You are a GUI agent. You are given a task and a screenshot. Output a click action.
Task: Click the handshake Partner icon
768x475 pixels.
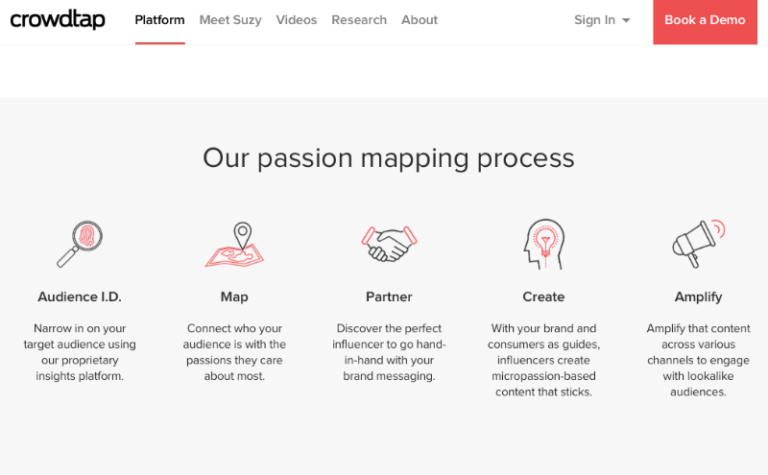pyautogui.click(x=389, y=243)
